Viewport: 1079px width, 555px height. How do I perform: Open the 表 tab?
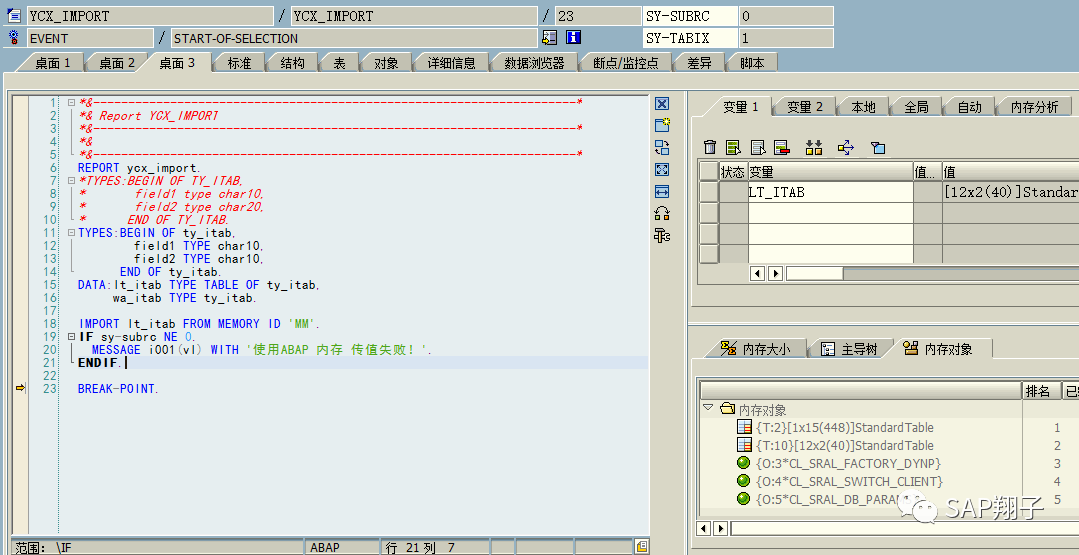point(339,63)
